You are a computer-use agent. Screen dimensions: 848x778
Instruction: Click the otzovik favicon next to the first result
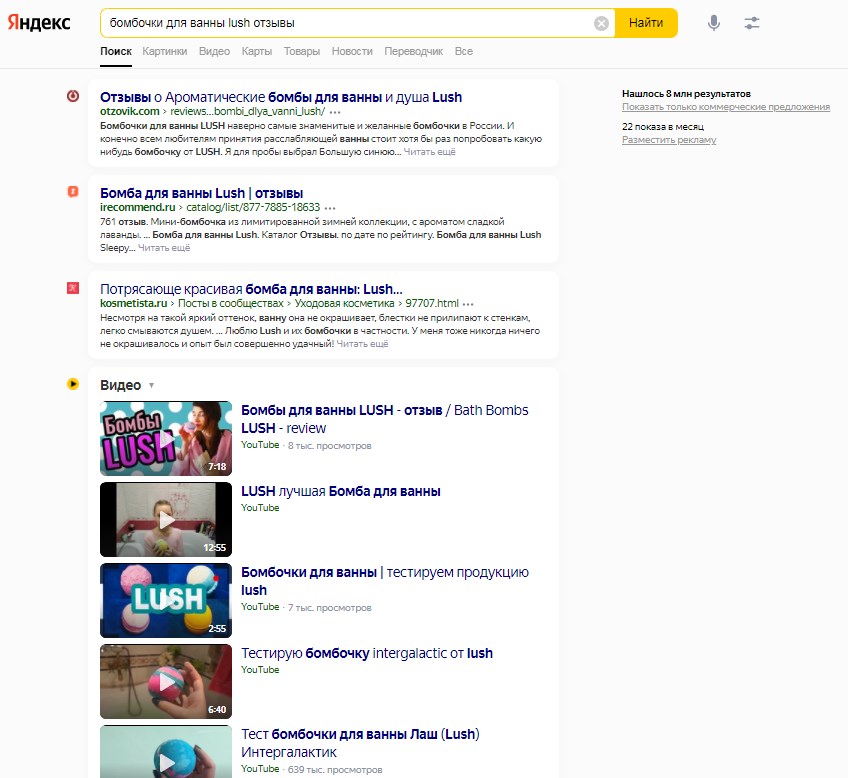click(73, 96)
